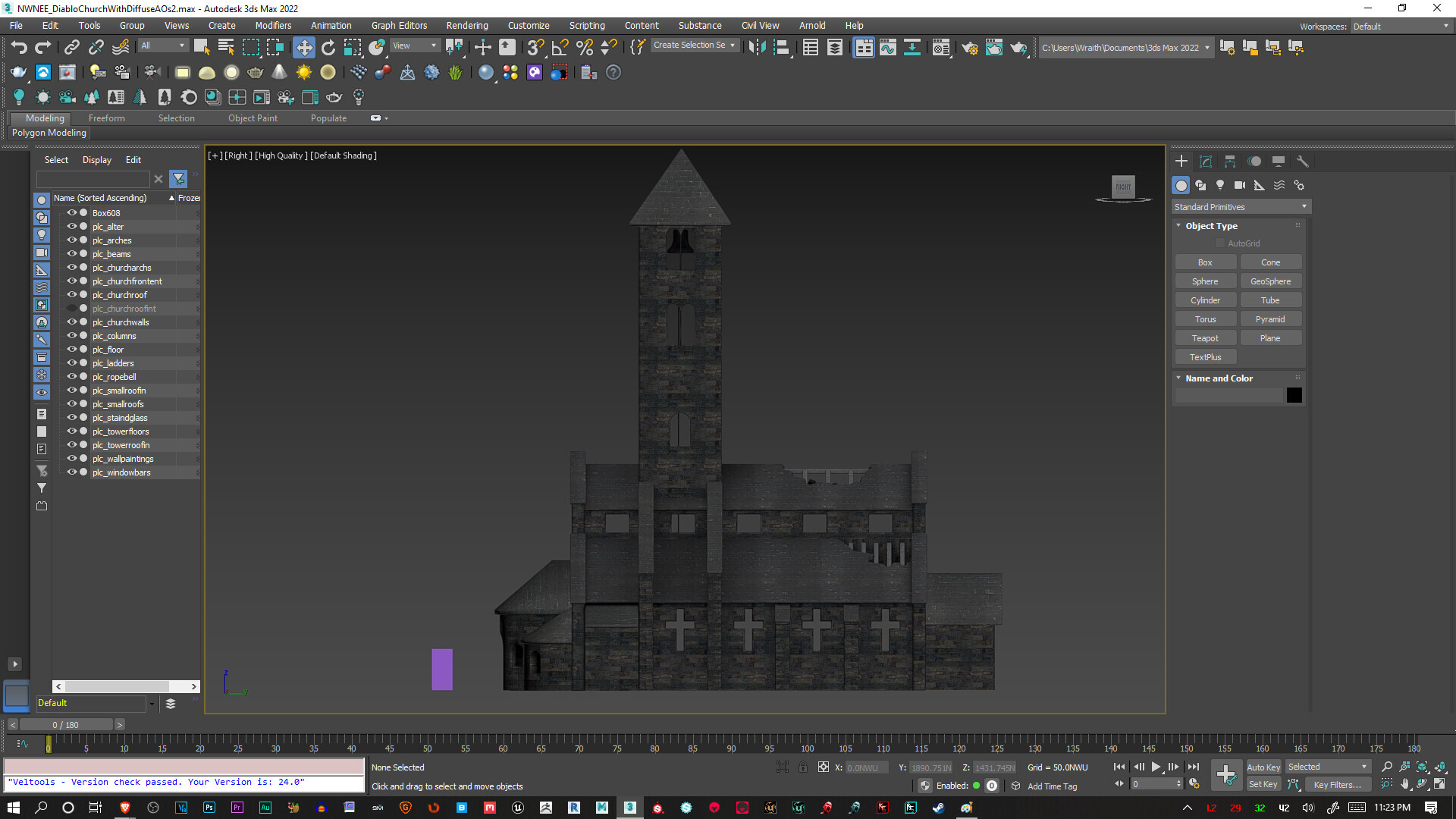The width and height of the screenshot is (1456, 819).
Task: Collapse the Object Type rollout
Action: [x=1211, y=226]
